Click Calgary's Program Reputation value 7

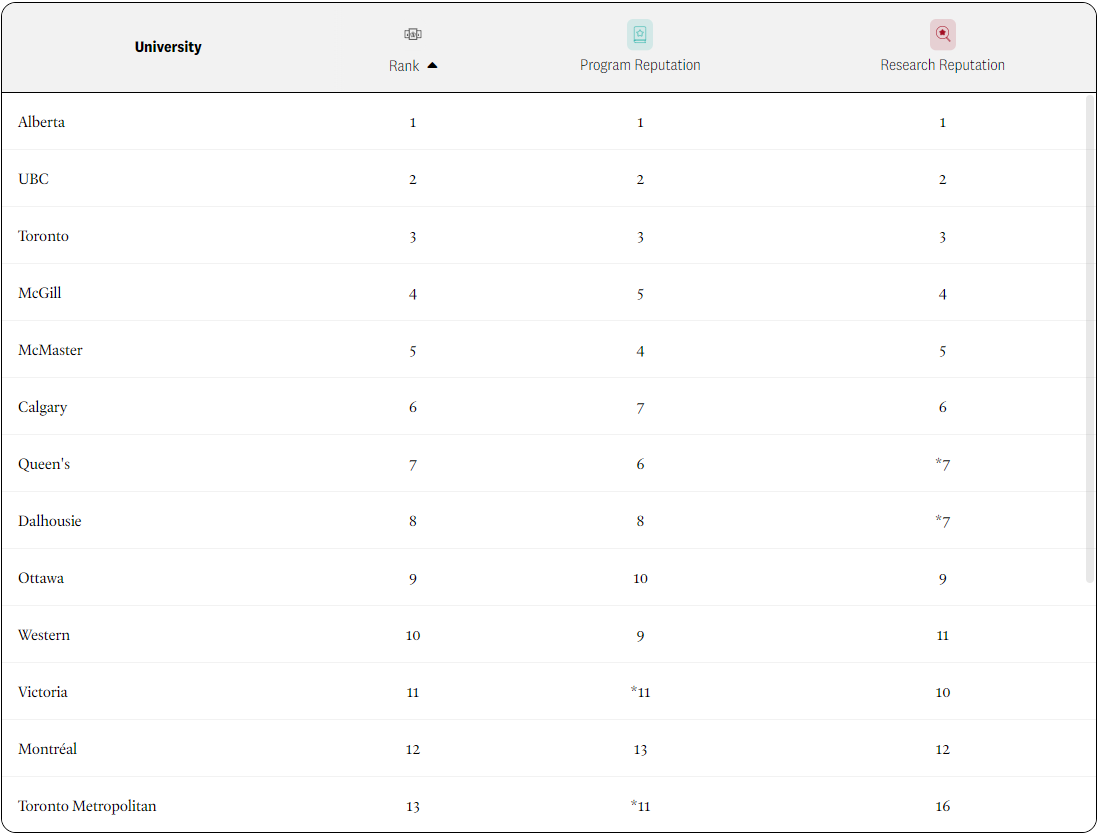tap(640, 408)
